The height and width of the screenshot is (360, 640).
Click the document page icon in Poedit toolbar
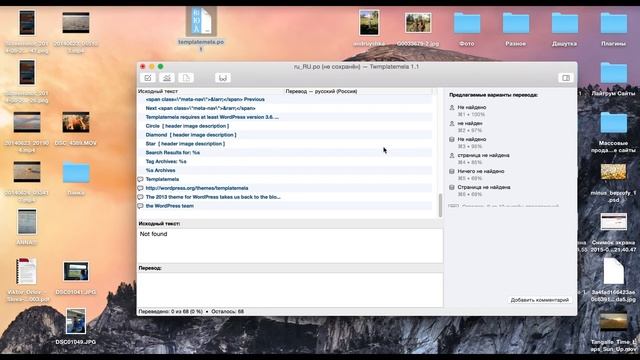coord(186,78)
